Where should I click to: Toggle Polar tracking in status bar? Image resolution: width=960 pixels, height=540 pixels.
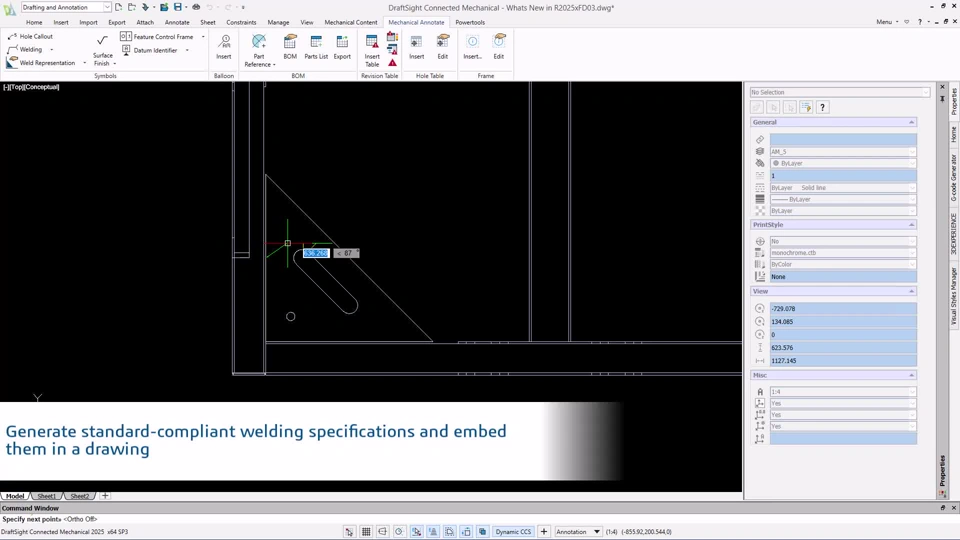tap(399, 531)
